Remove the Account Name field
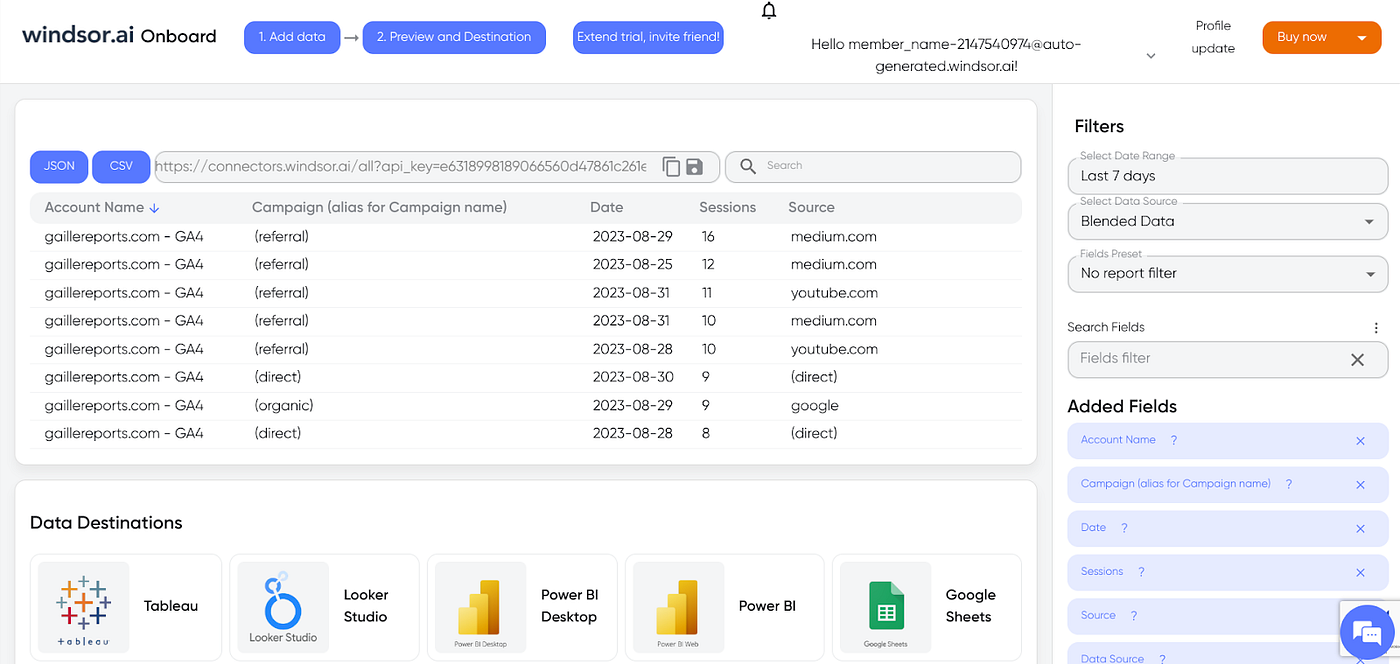 (1360, 441)
